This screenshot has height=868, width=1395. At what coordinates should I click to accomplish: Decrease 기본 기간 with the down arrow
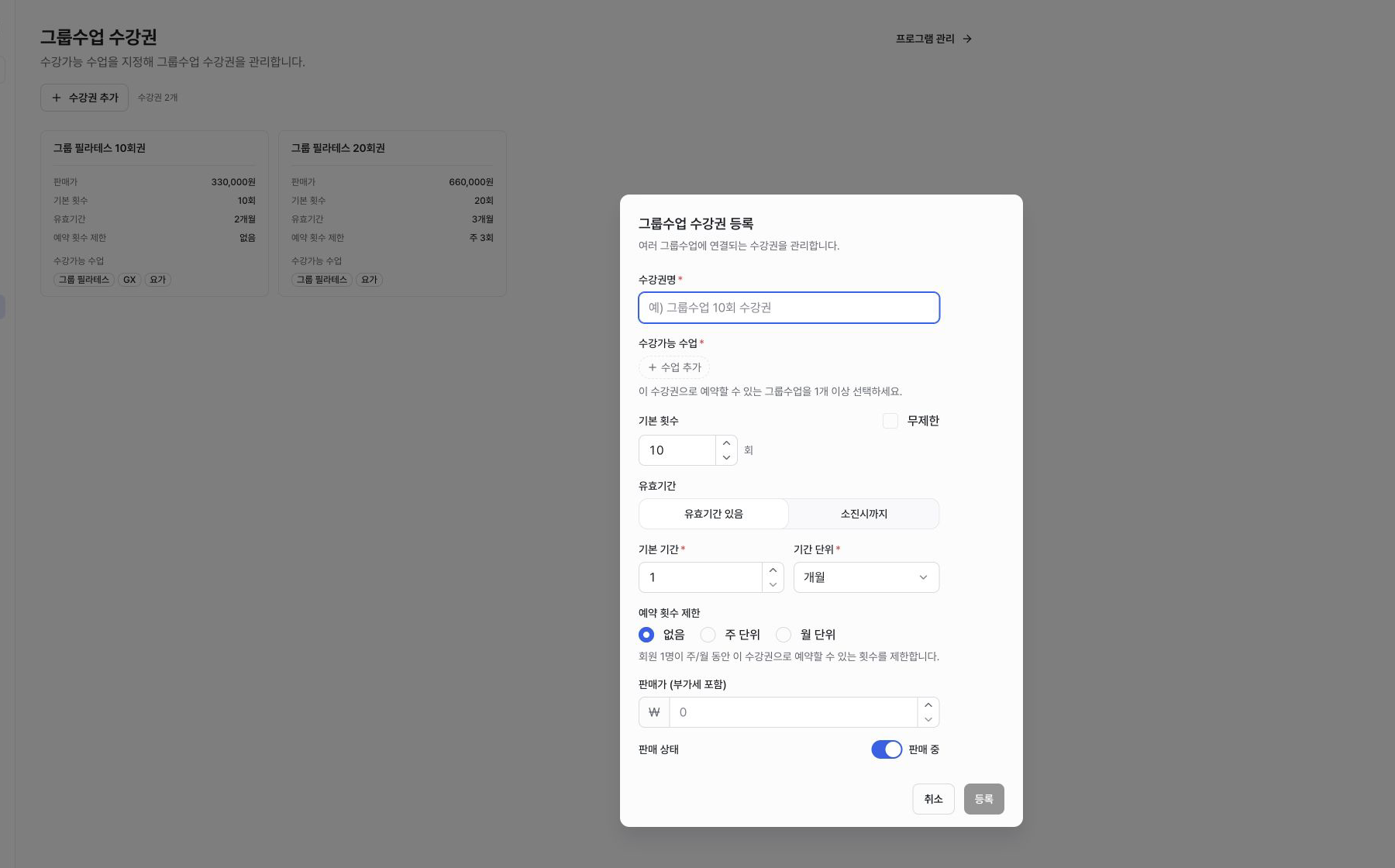(773, 584)
